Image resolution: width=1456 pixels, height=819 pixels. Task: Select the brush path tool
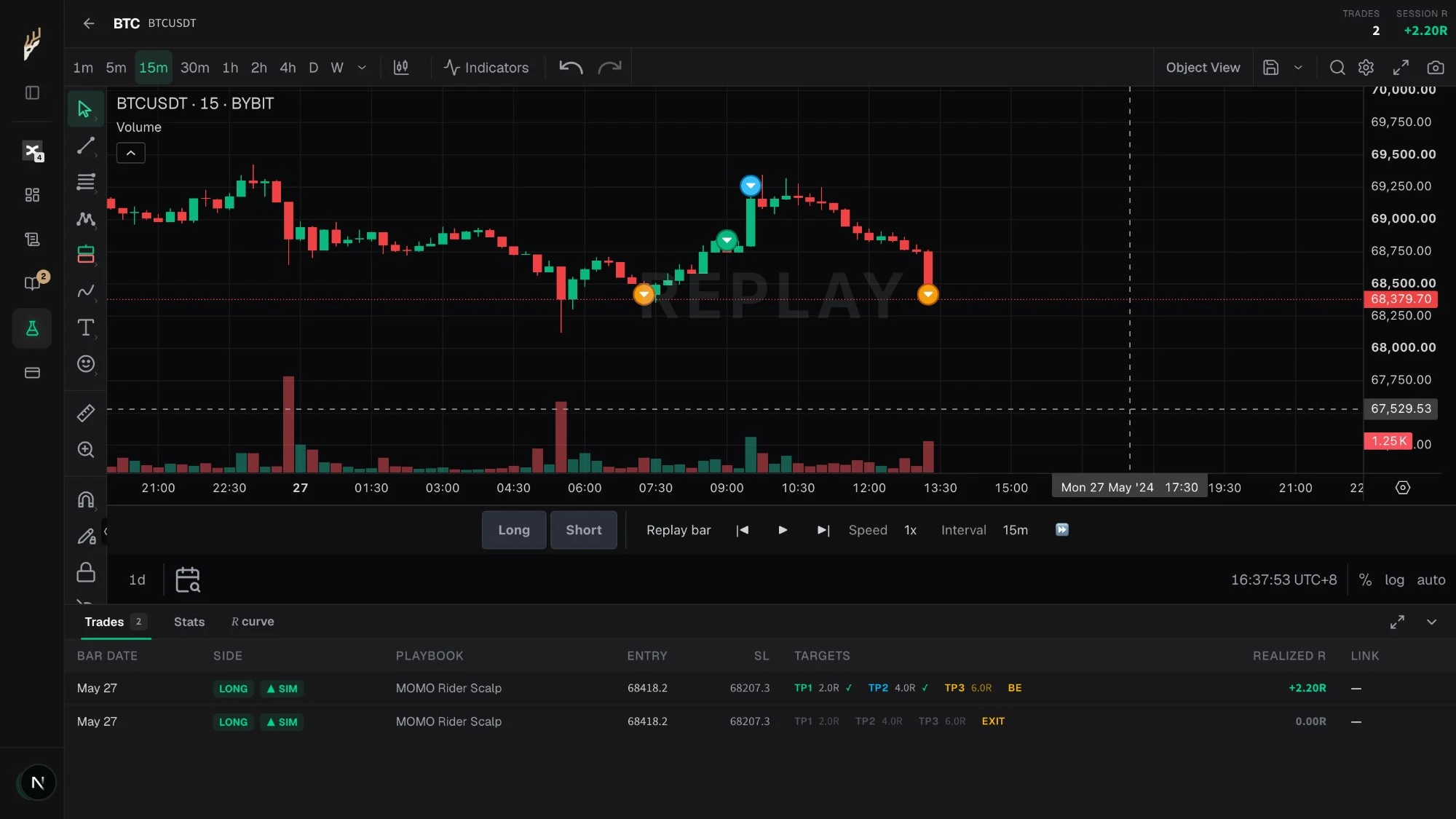coord(85,291)
